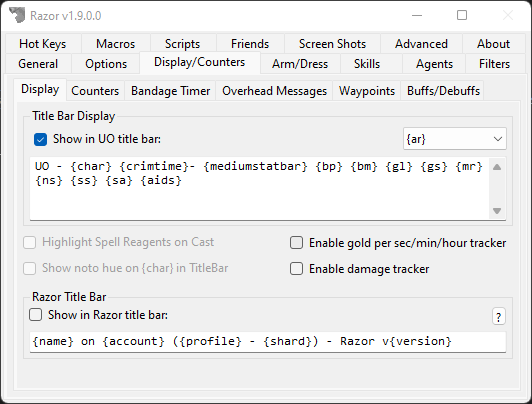Select the General tab

click(x=38, y=64)
